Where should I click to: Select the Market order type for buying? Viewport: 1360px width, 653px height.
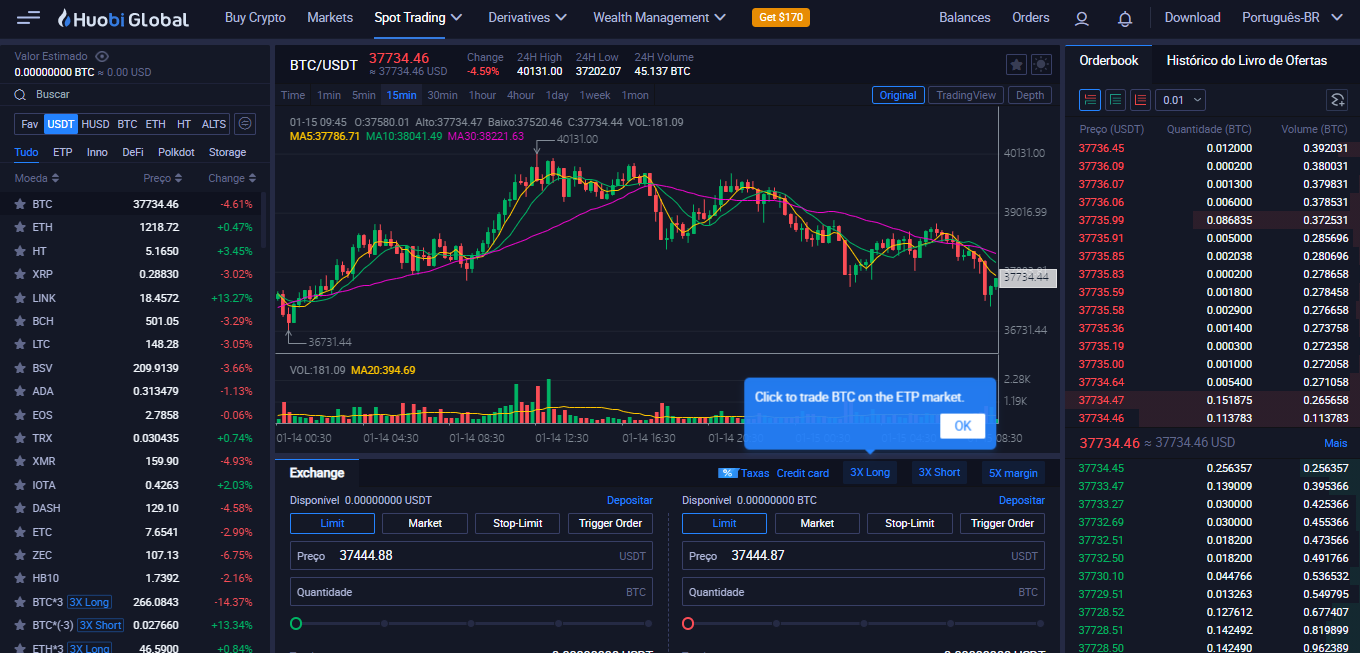point(425,523)
